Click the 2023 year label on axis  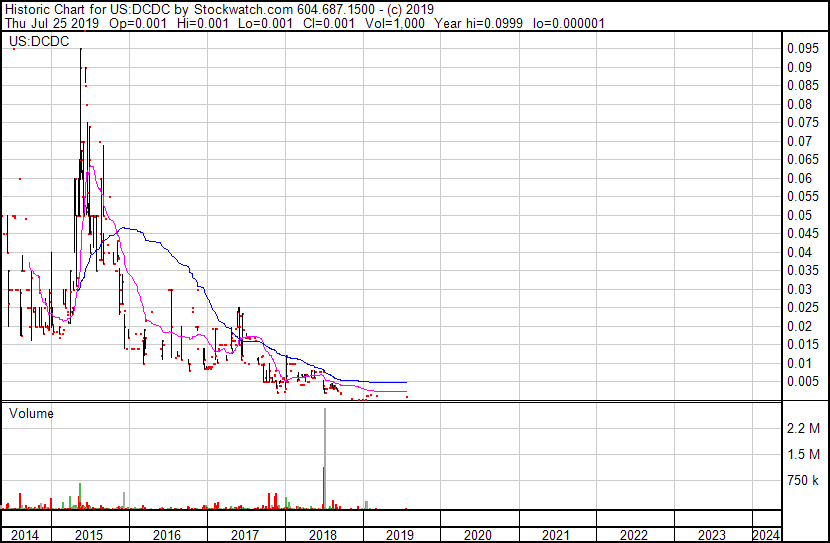click(711, 535)
